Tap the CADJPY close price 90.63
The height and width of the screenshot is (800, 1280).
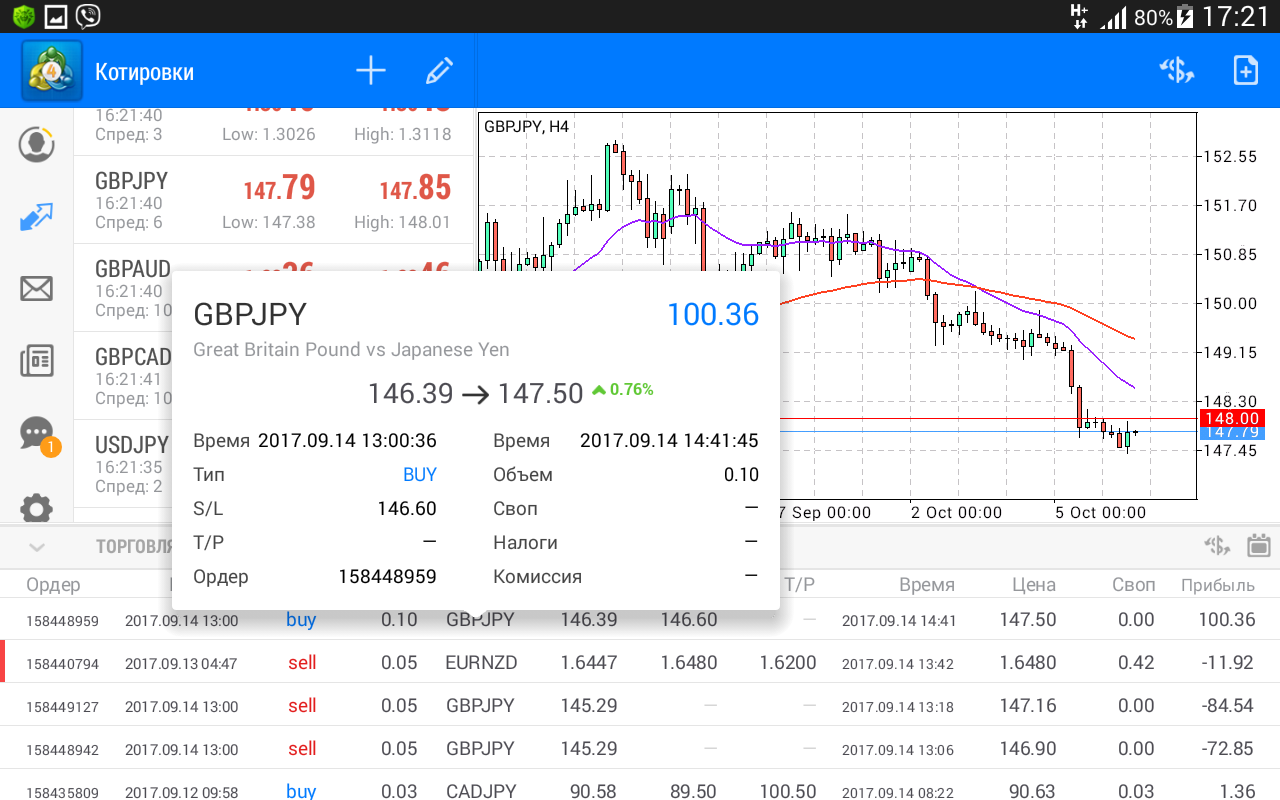click(1033, 791)
